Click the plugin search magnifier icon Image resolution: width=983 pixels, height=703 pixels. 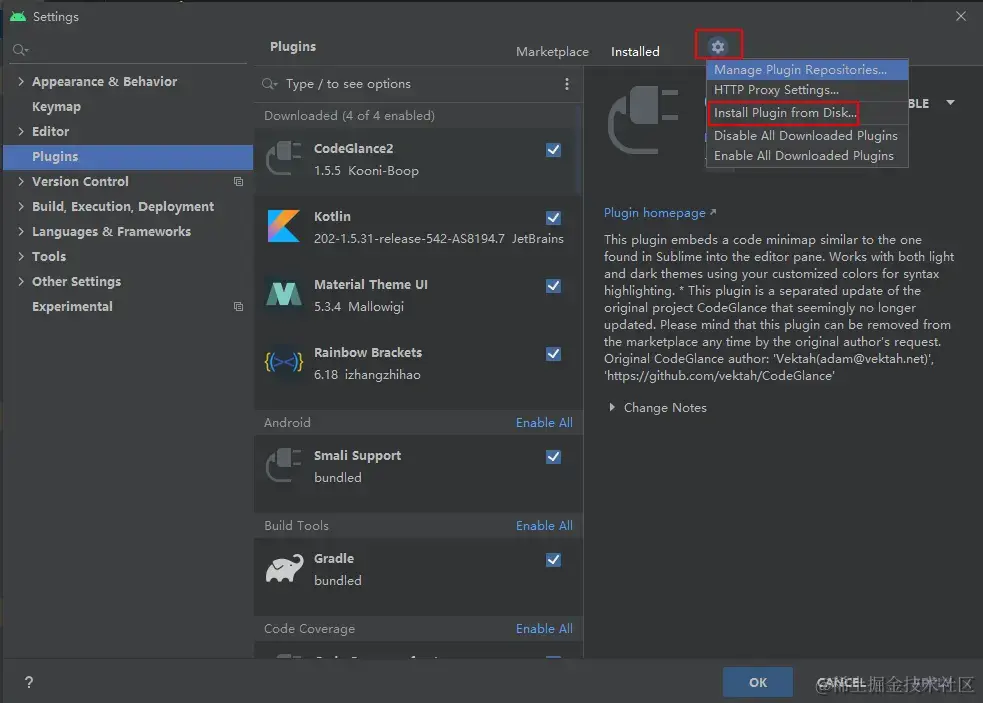pos(270,83)
